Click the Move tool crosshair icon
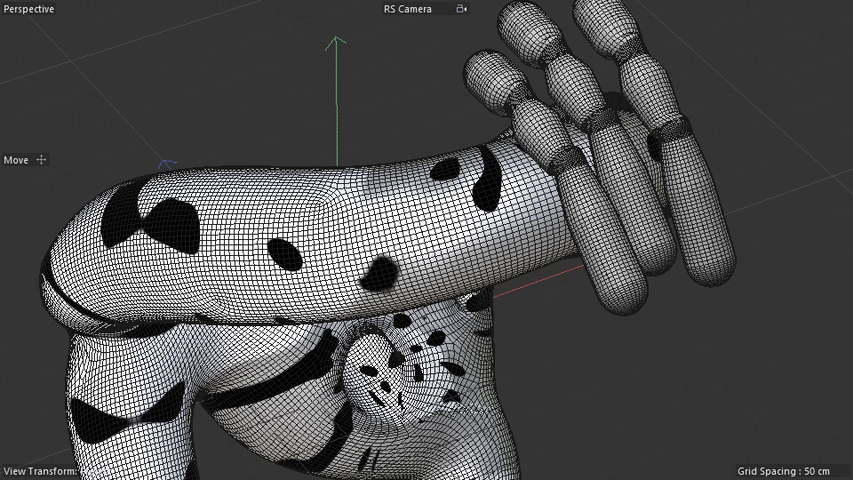Screen dimensions: 853x480 41,159
